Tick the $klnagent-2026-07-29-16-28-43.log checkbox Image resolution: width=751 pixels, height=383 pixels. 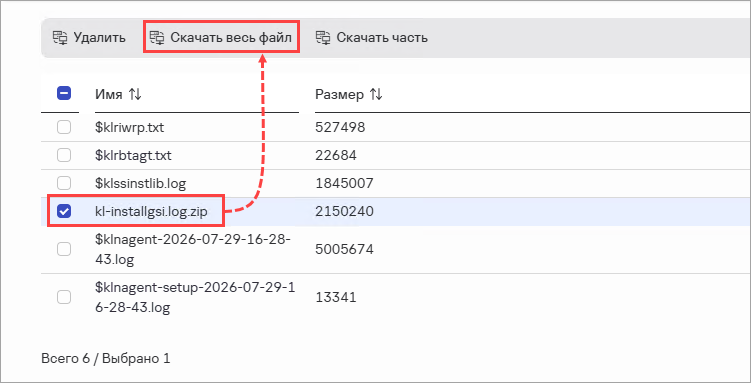64,249
